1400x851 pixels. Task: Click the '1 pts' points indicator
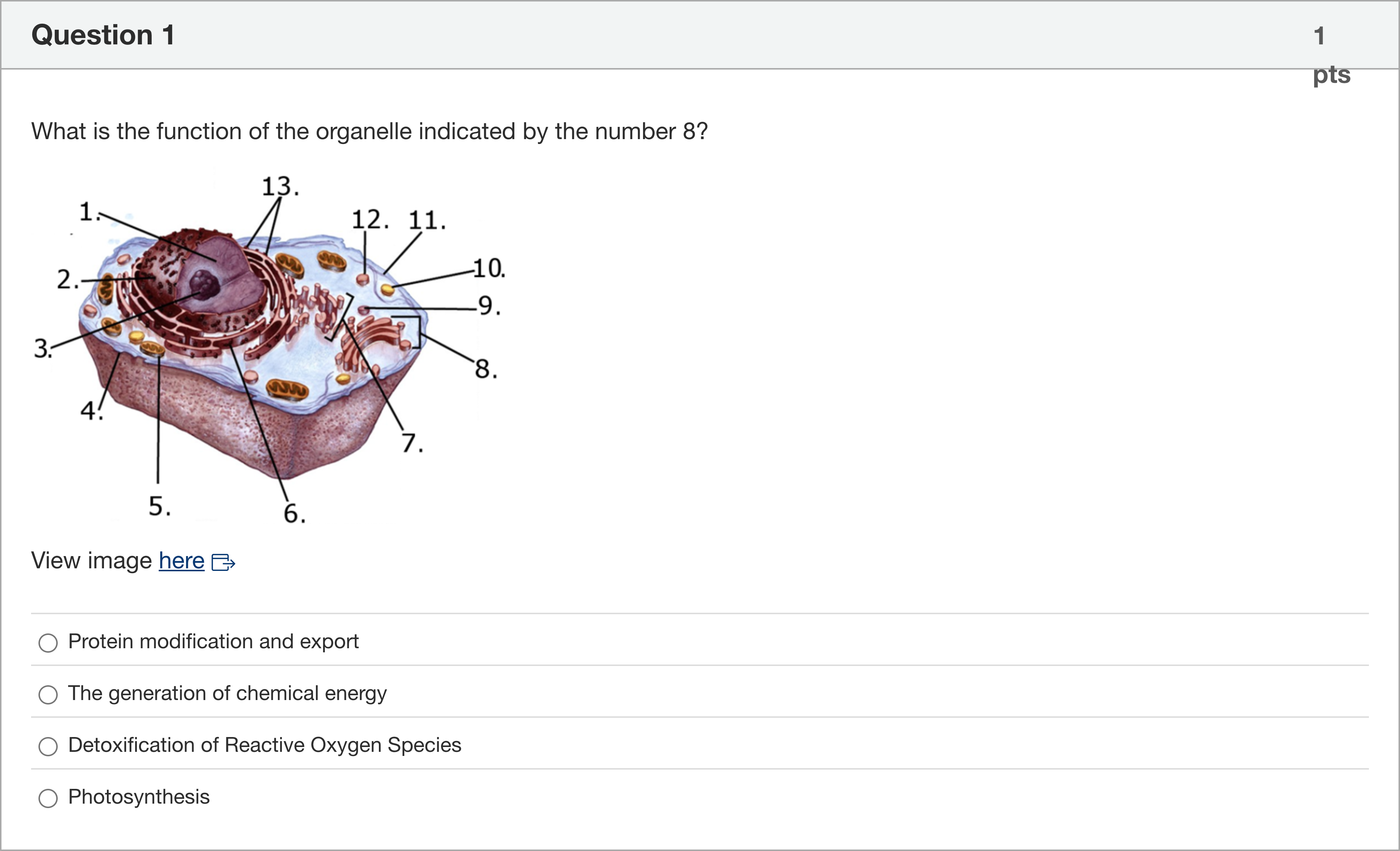(1331, 55)
